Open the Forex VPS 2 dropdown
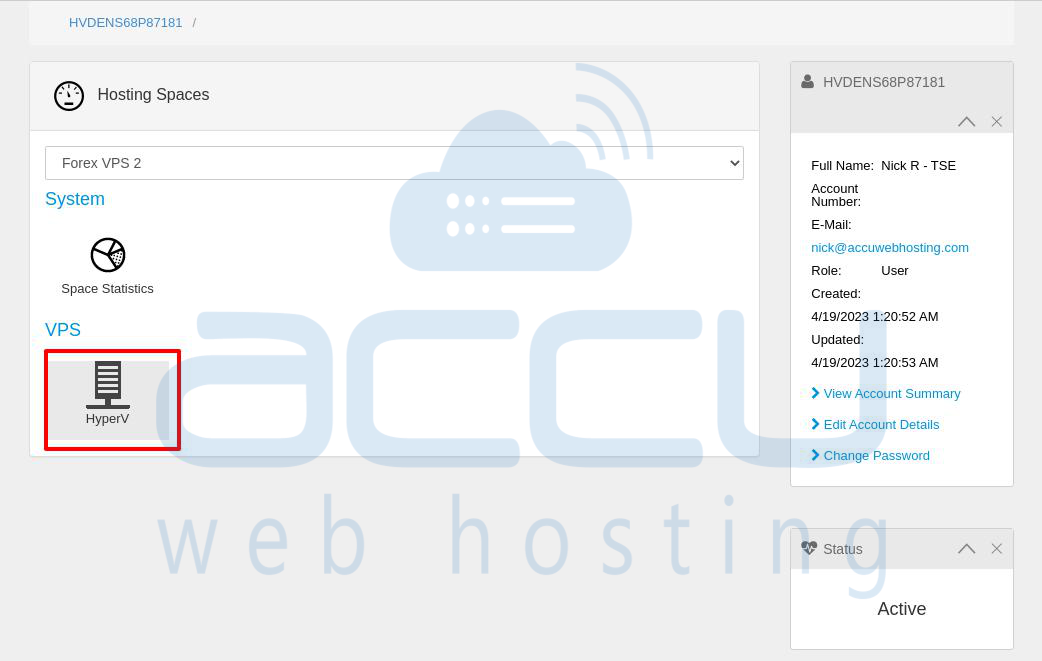 coord(394,163)
